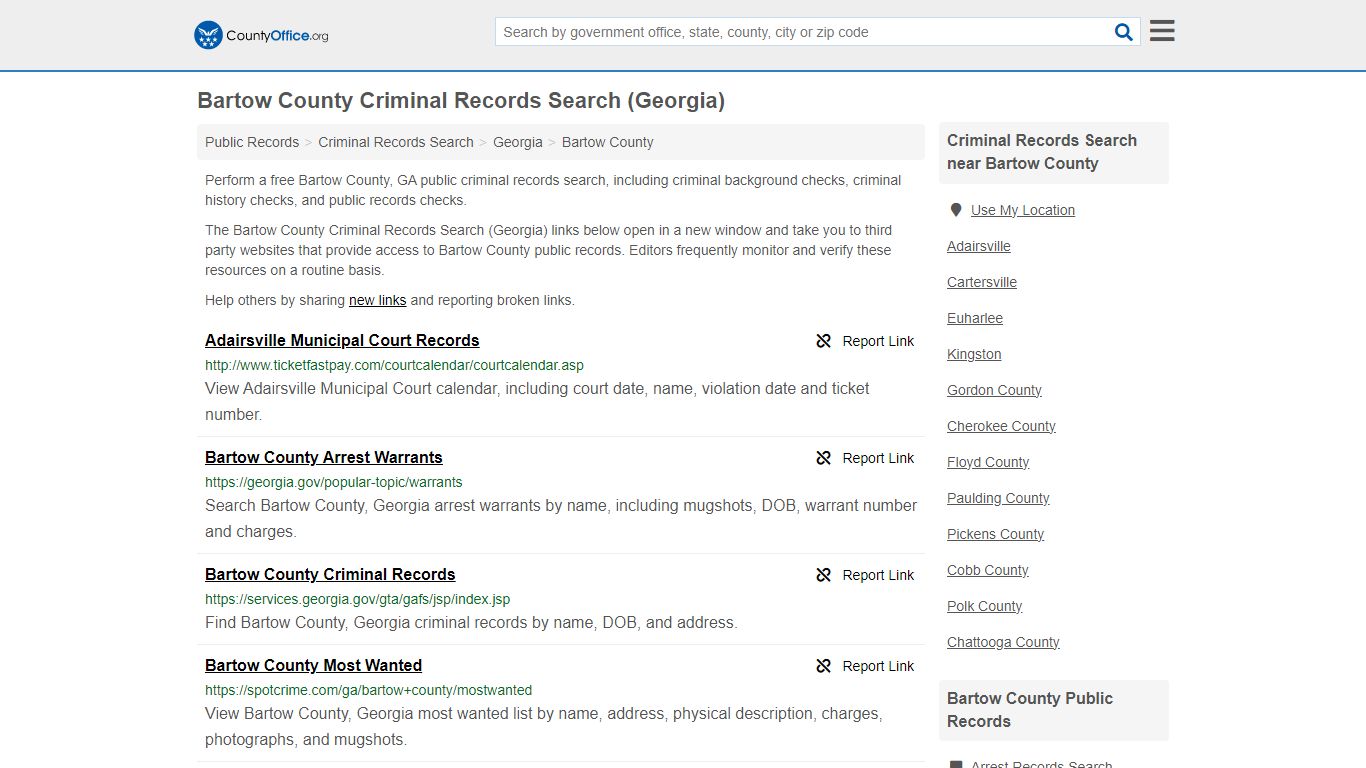Click the CountyOffice.org logo
Screen dimensions: 1366x768
pyautogui.click(x=261, y=35)
